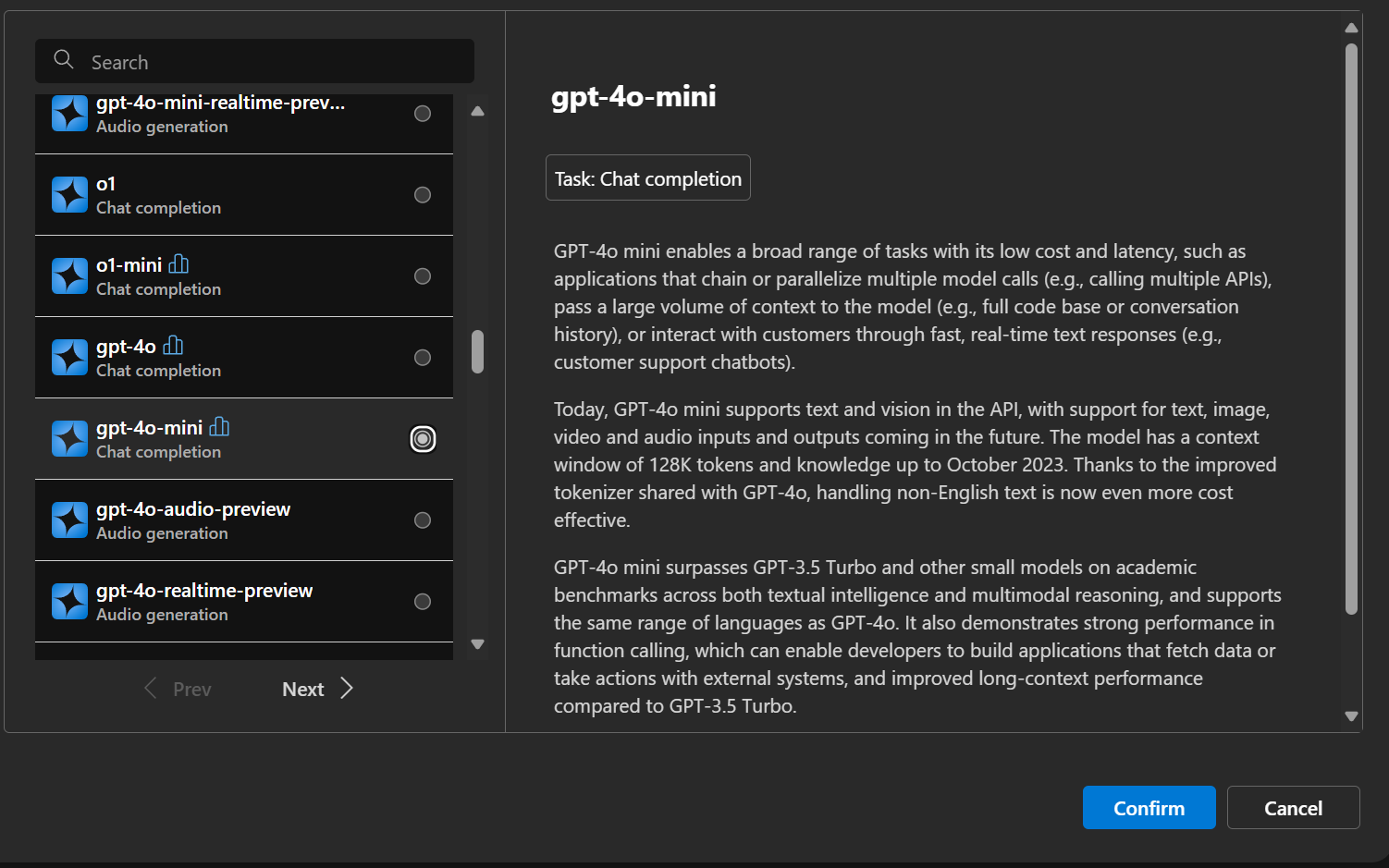Click the benchmark chart icon beside gpt-4o
The width and height of the screenshot is (1389, 868).
pyautogui.click(x=173, y=346)
